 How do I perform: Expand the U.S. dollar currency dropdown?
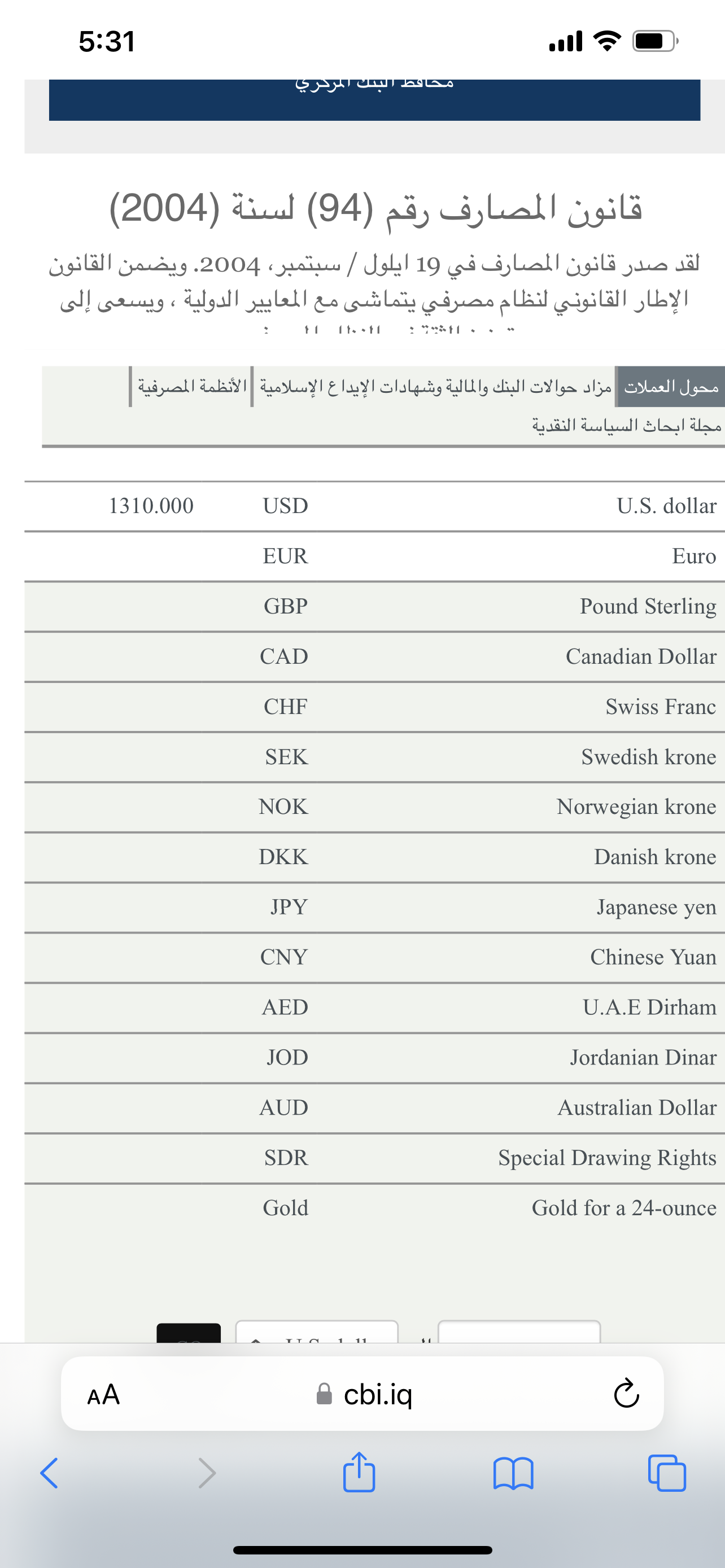click(x=317, y=1331)
